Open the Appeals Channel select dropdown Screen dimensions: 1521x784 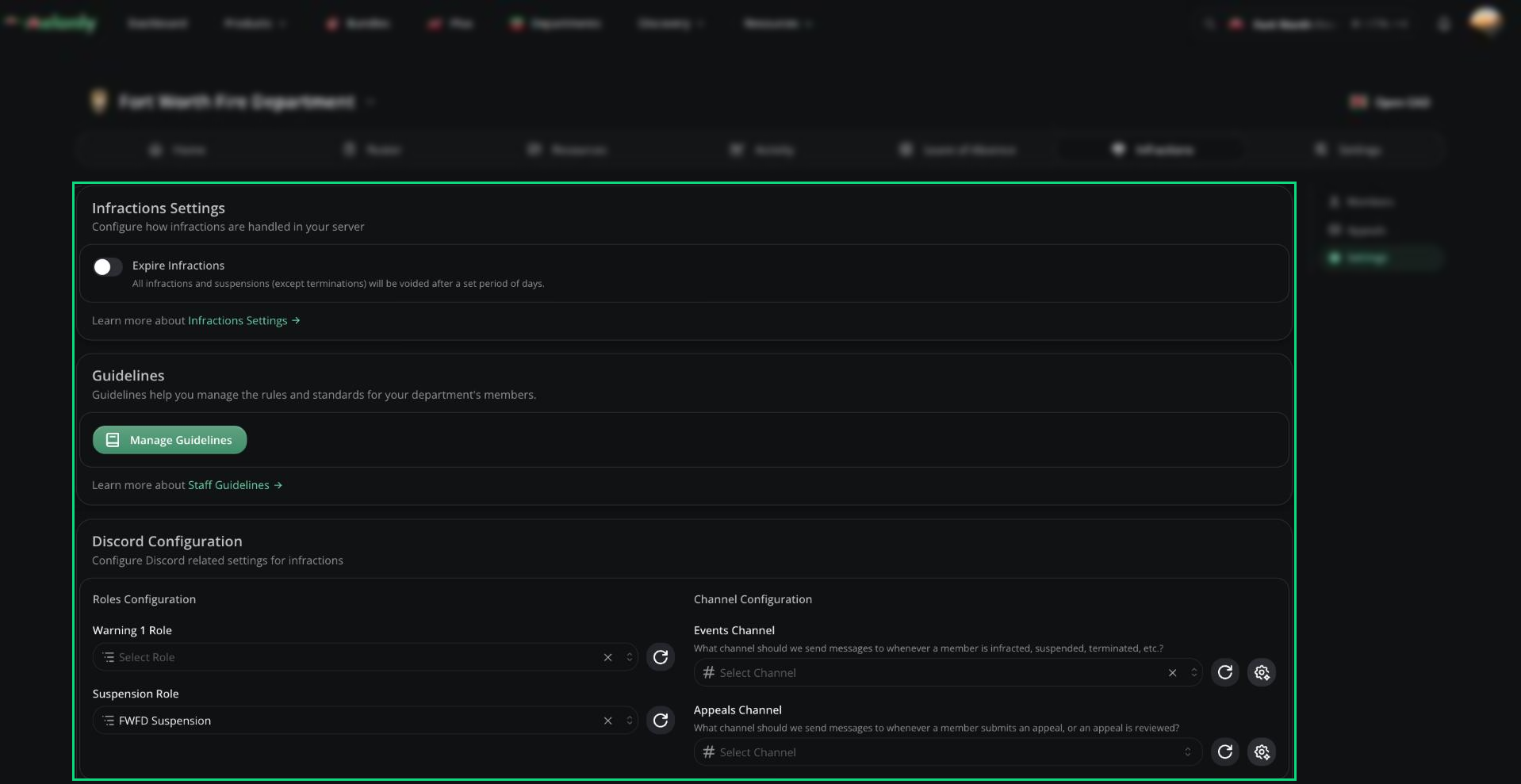tap(948, 752)
